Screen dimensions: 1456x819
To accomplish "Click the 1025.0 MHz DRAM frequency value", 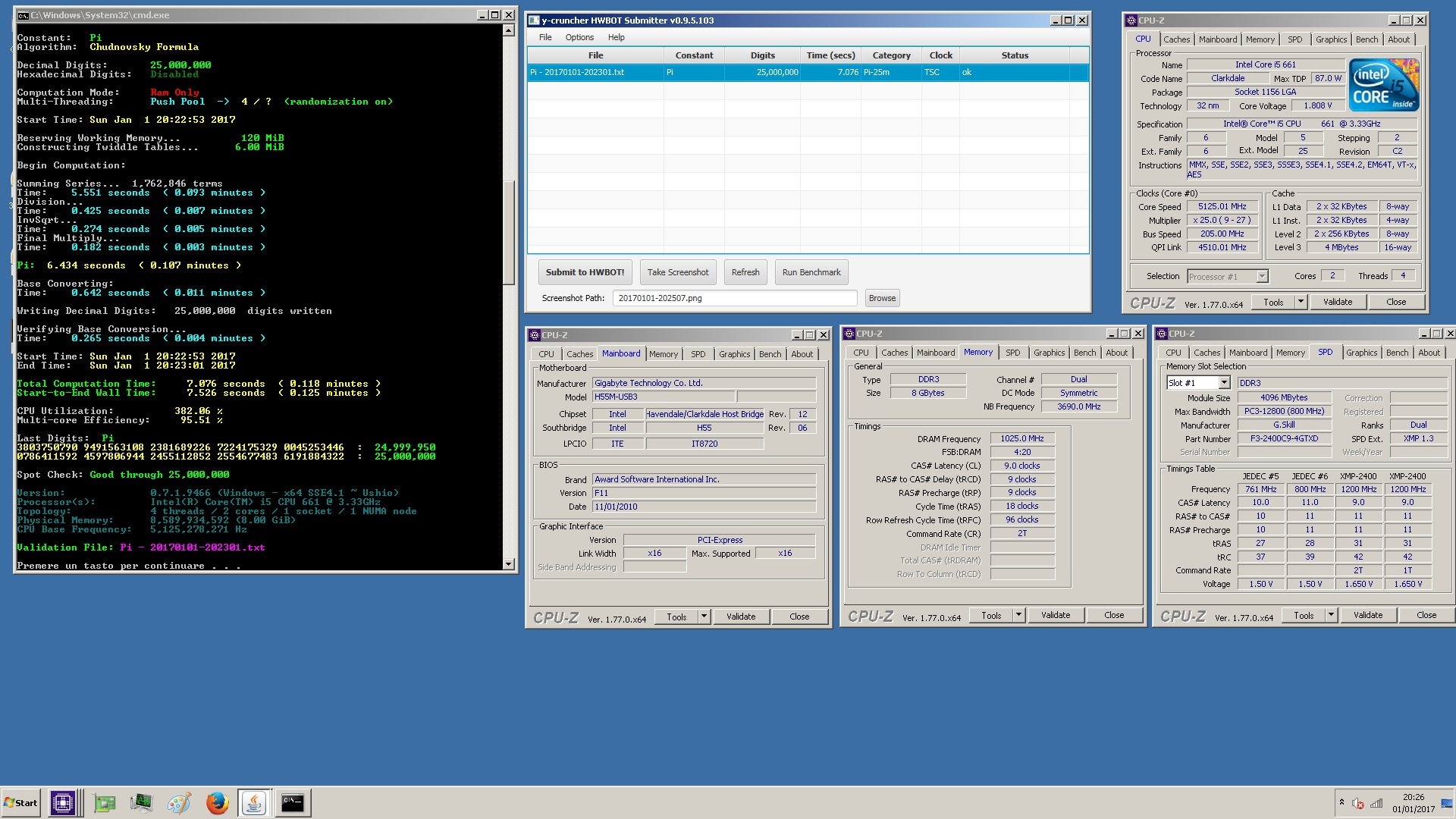I will tap(1021, 439).
